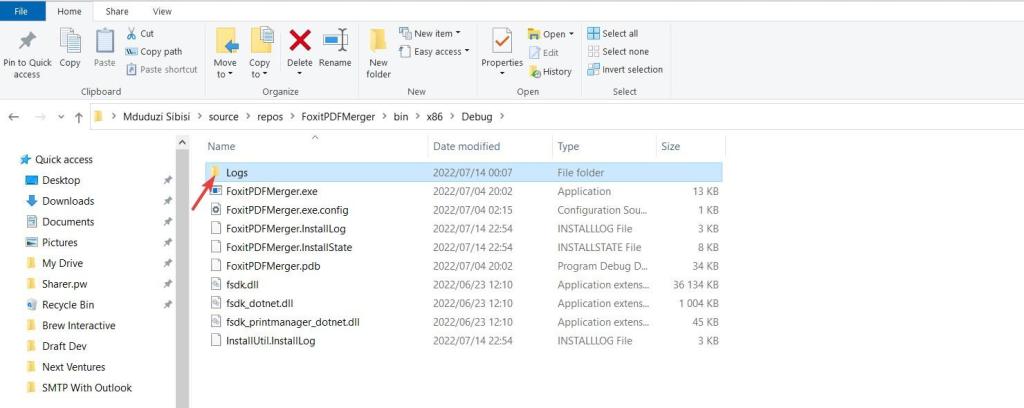Switch to the Home ribbon tab
This screenshot has width=1024, height=408.
tap(69, 11)
